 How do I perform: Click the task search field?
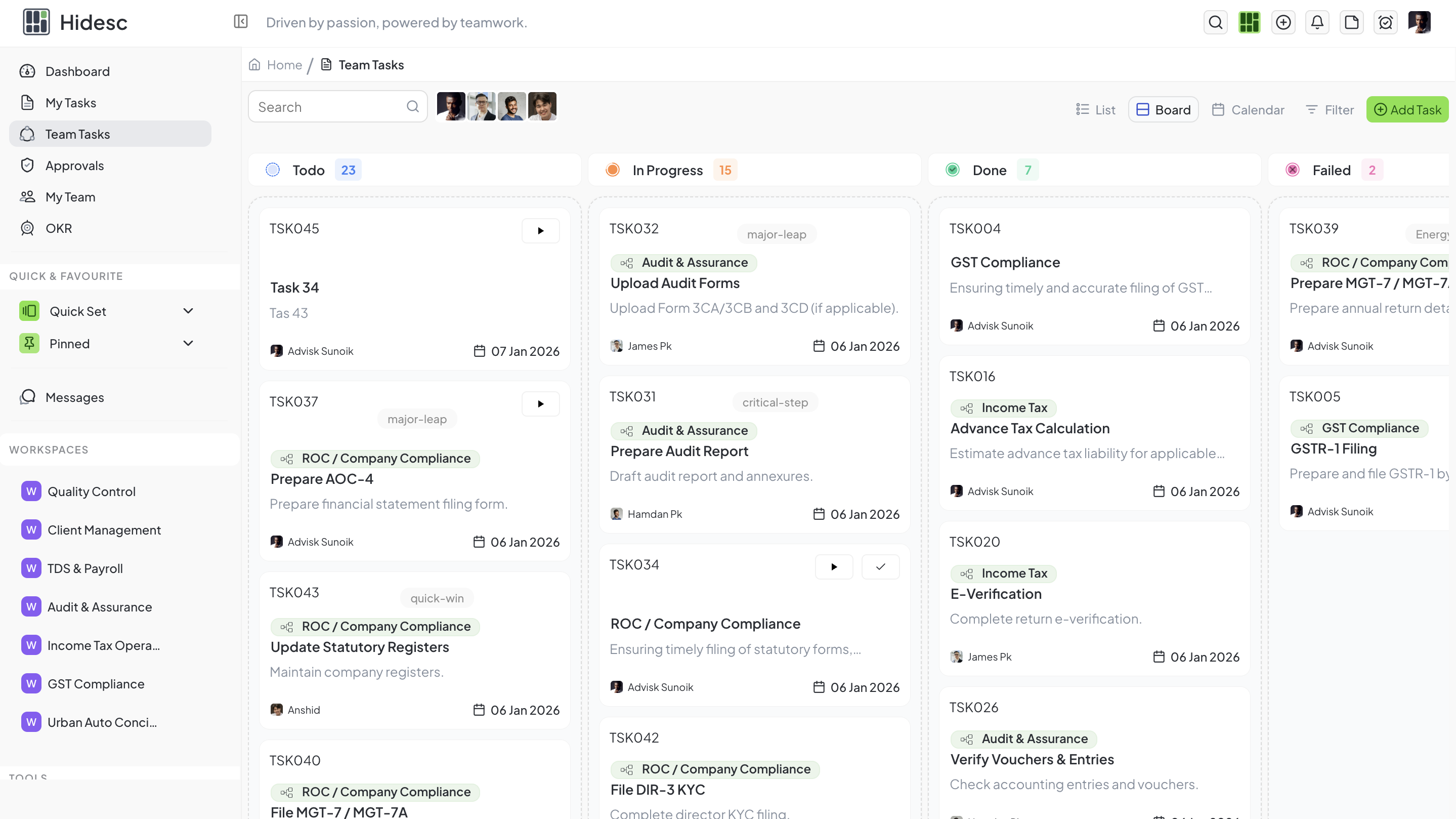click(328, 106)
